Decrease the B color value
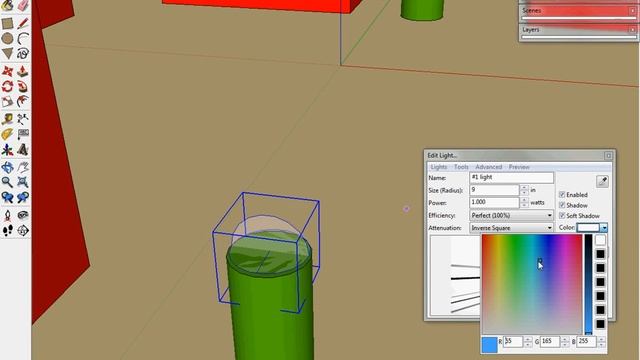The image size is (640, 360). (x=602, y=344)
